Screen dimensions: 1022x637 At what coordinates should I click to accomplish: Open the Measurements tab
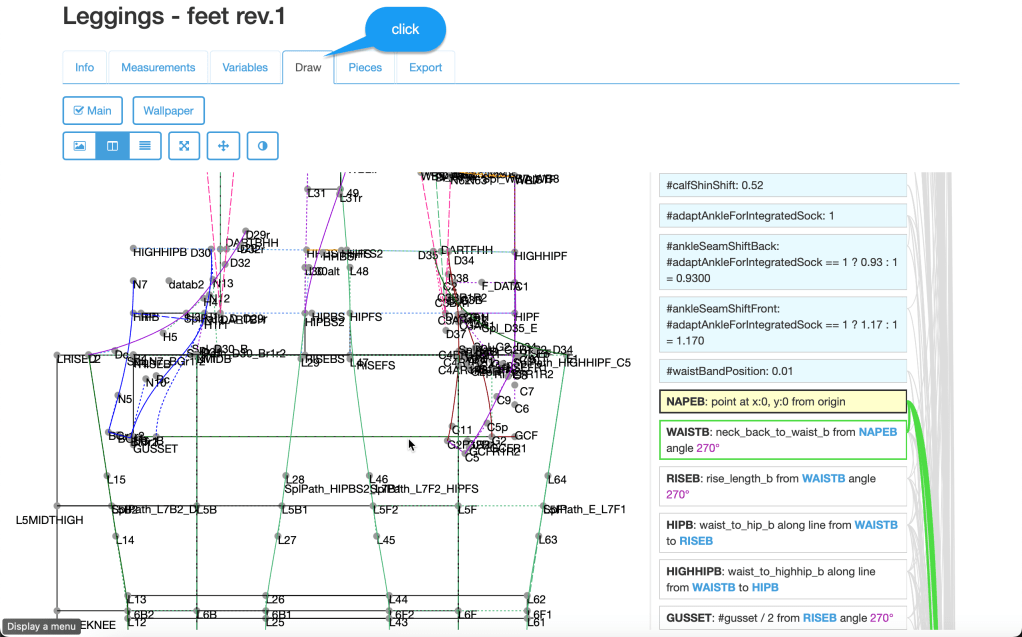coord(158,68)
